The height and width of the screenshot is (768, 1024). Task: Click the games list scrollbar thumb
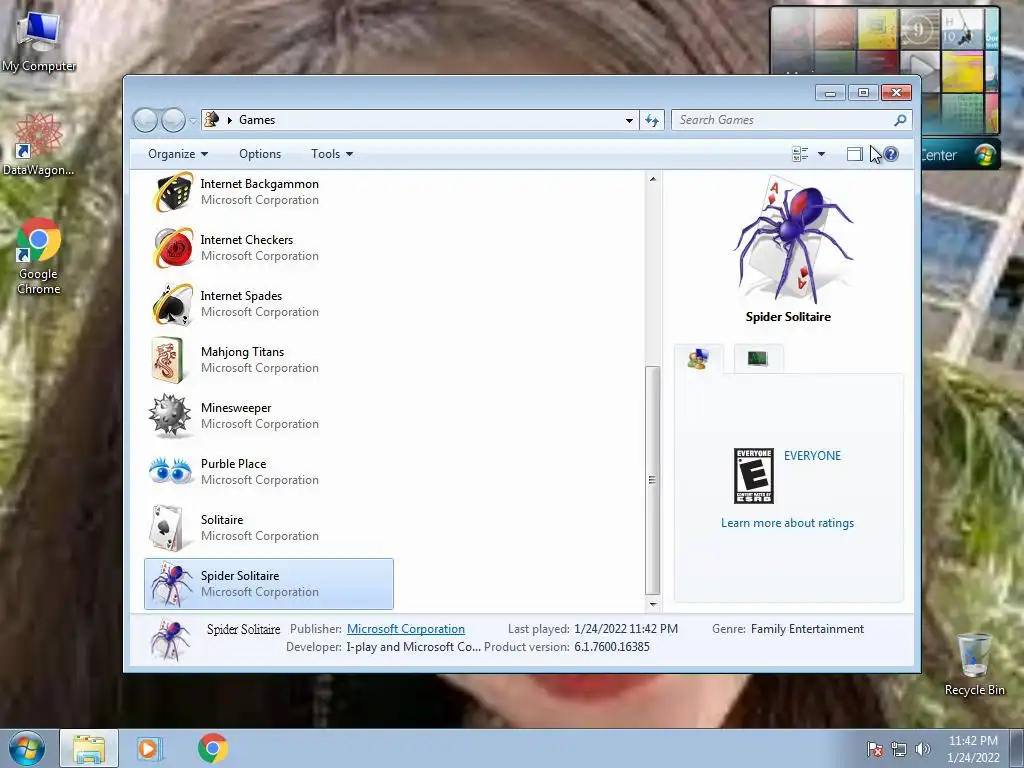coord(652,480)
